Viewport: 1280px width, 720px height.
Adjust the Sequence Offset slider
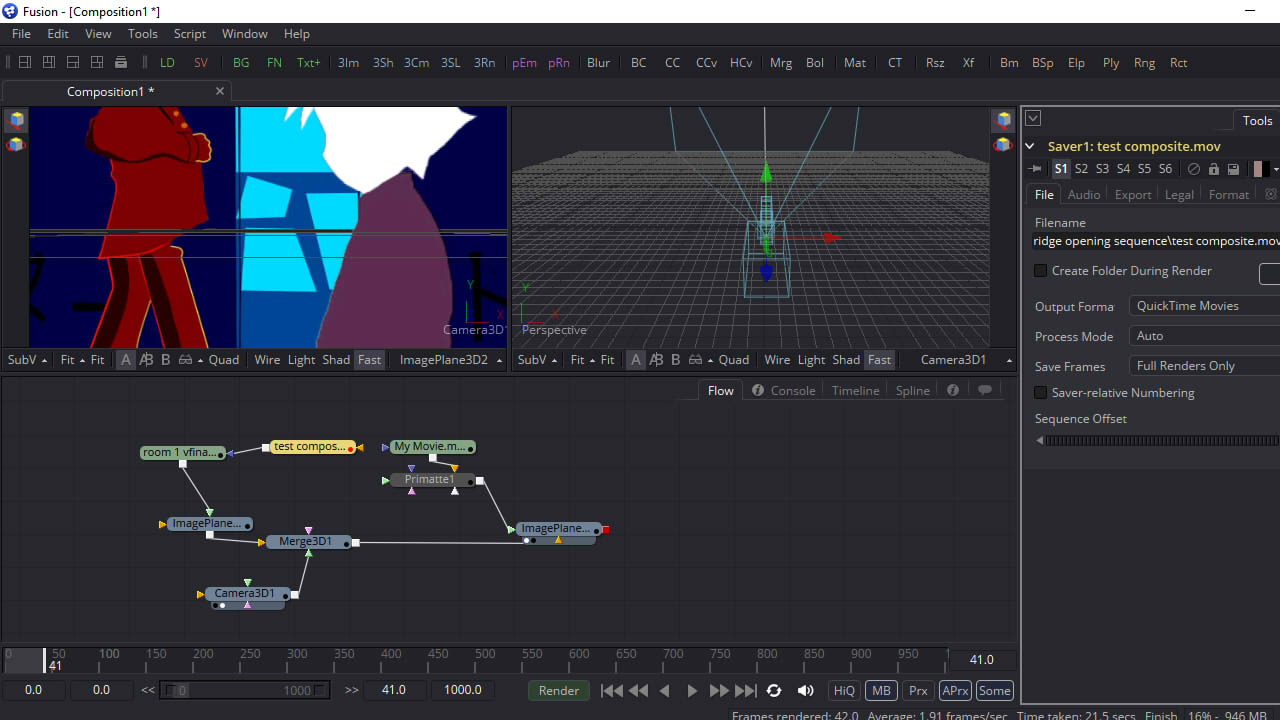[x=1157, y=440]
